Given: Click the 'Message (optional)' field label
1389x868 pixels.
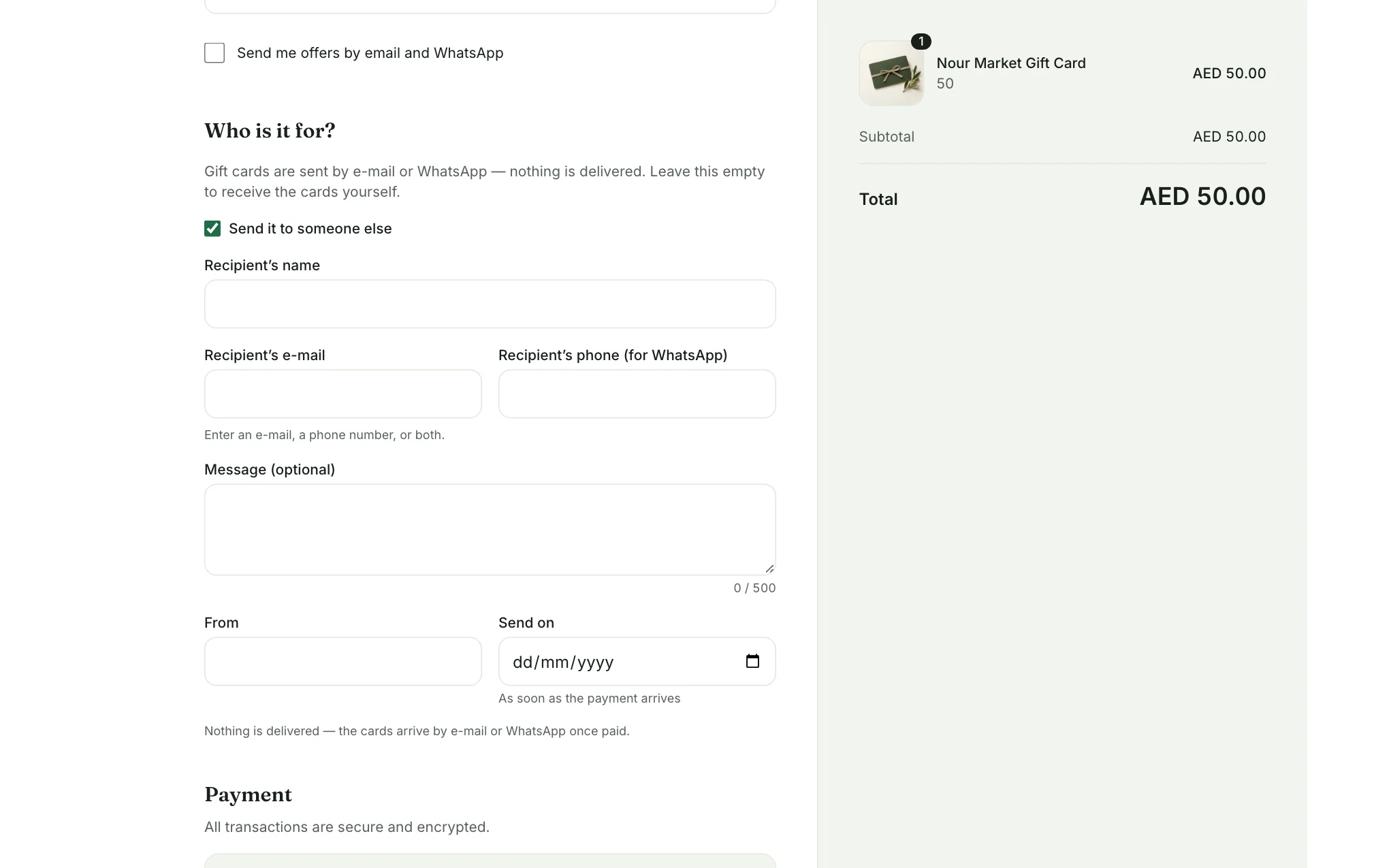Looking at the screenshot, I should 270,470.
